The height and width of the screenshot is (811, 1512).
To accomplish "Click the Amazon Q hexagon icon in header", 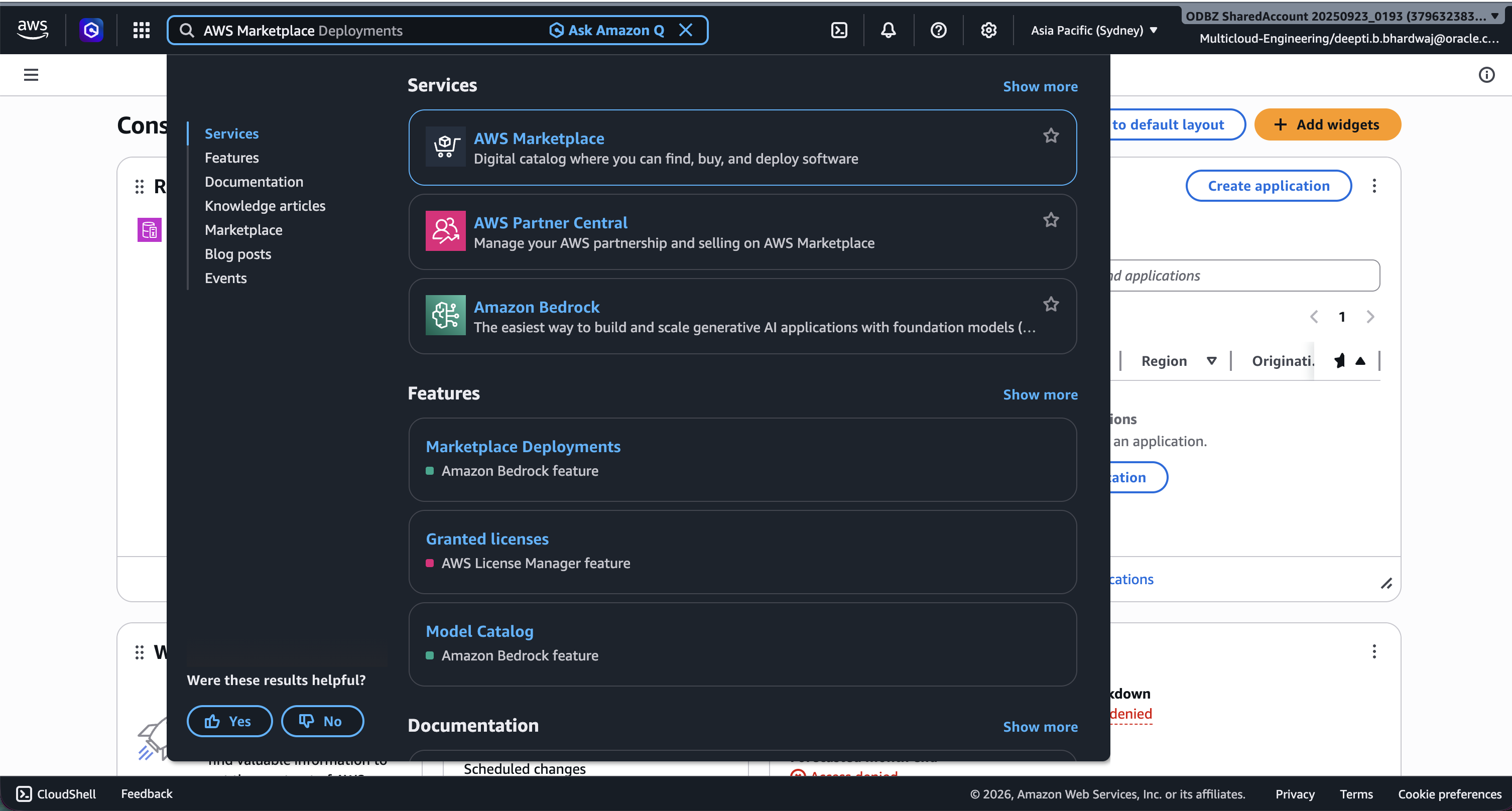I will 91,29.
